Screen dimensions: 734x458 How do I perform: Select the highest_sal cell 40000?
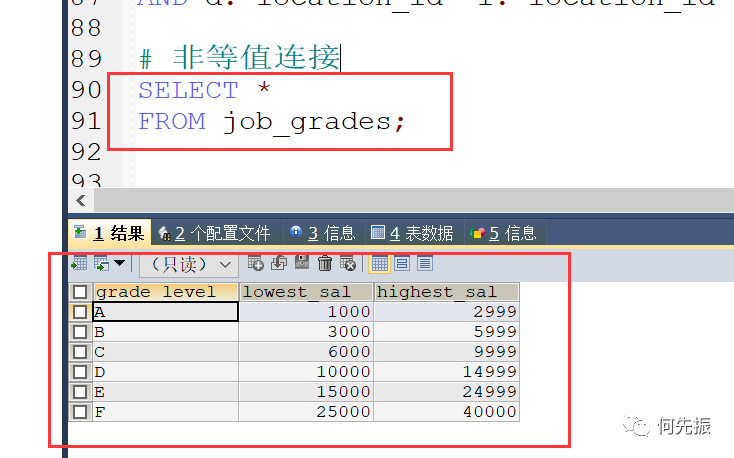pyautogui.click(x=447, y=412)
